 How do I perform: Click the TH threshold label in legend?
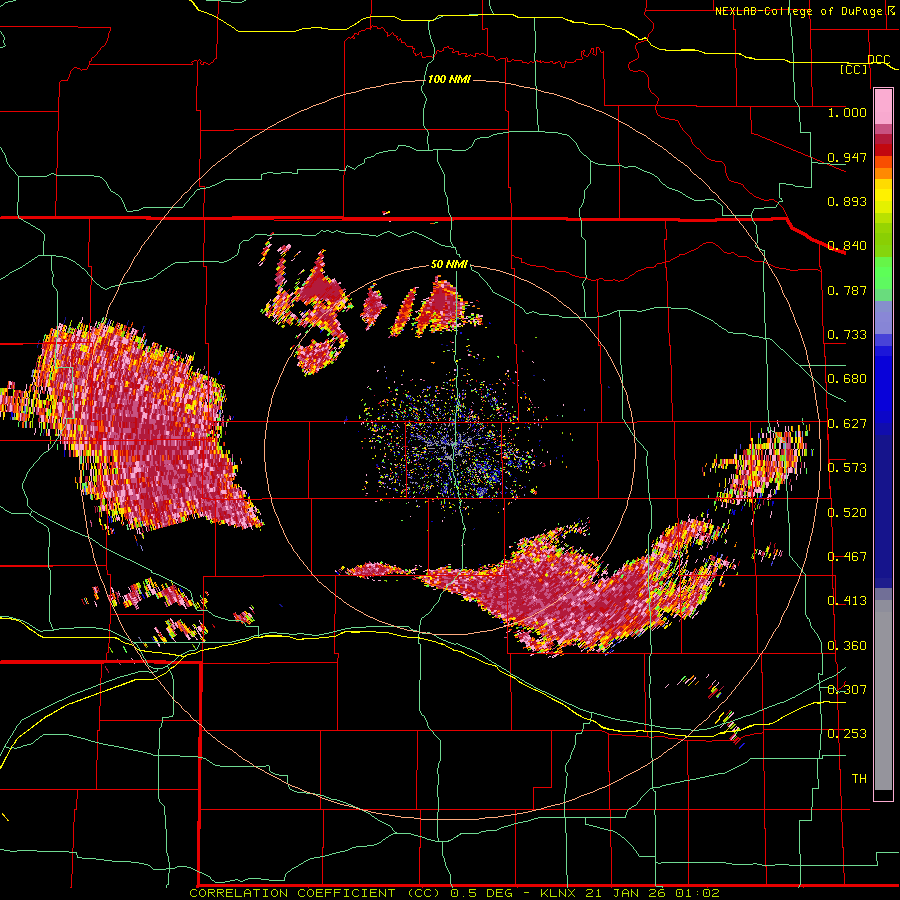(859, 779)
